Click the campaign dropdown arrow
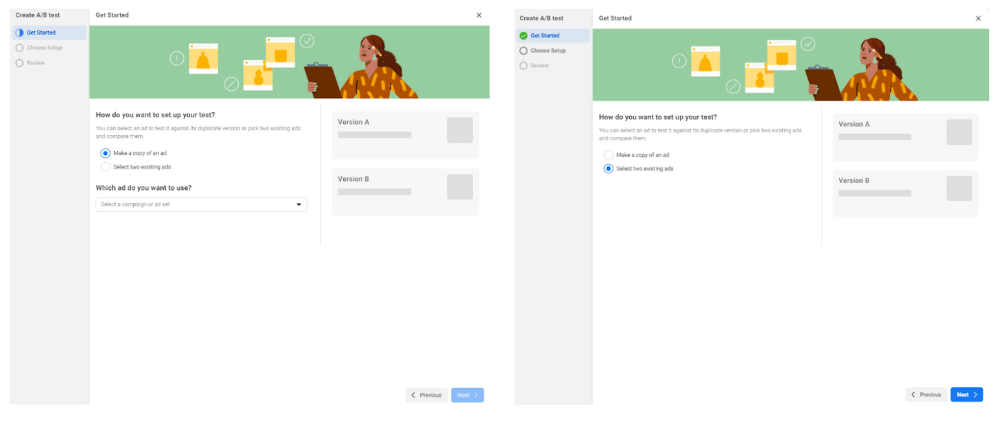Viewport: 1006px width, 424px height. (x=298, y=204)
